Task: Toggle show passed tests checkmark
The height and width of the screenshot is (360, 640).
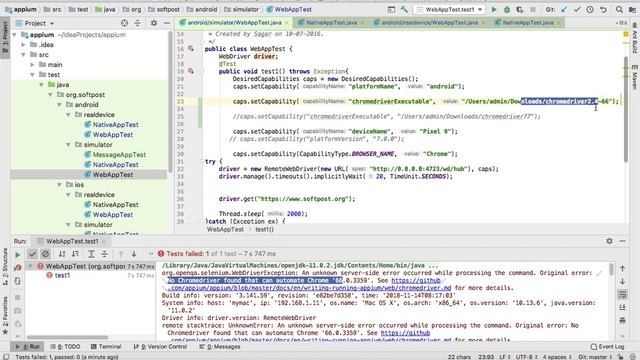Action: (32, 254)
